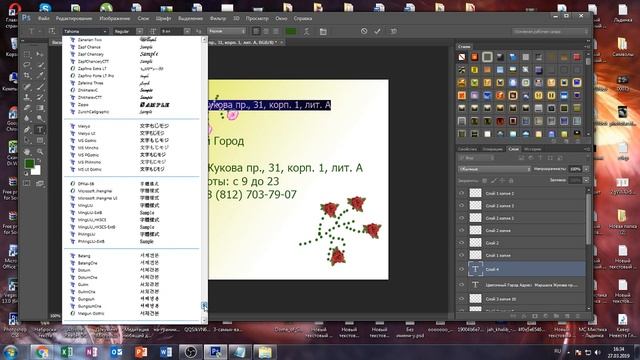Select the Clone Stamp tool
This screenshot has width=640, height=360.
coord(27,97)
